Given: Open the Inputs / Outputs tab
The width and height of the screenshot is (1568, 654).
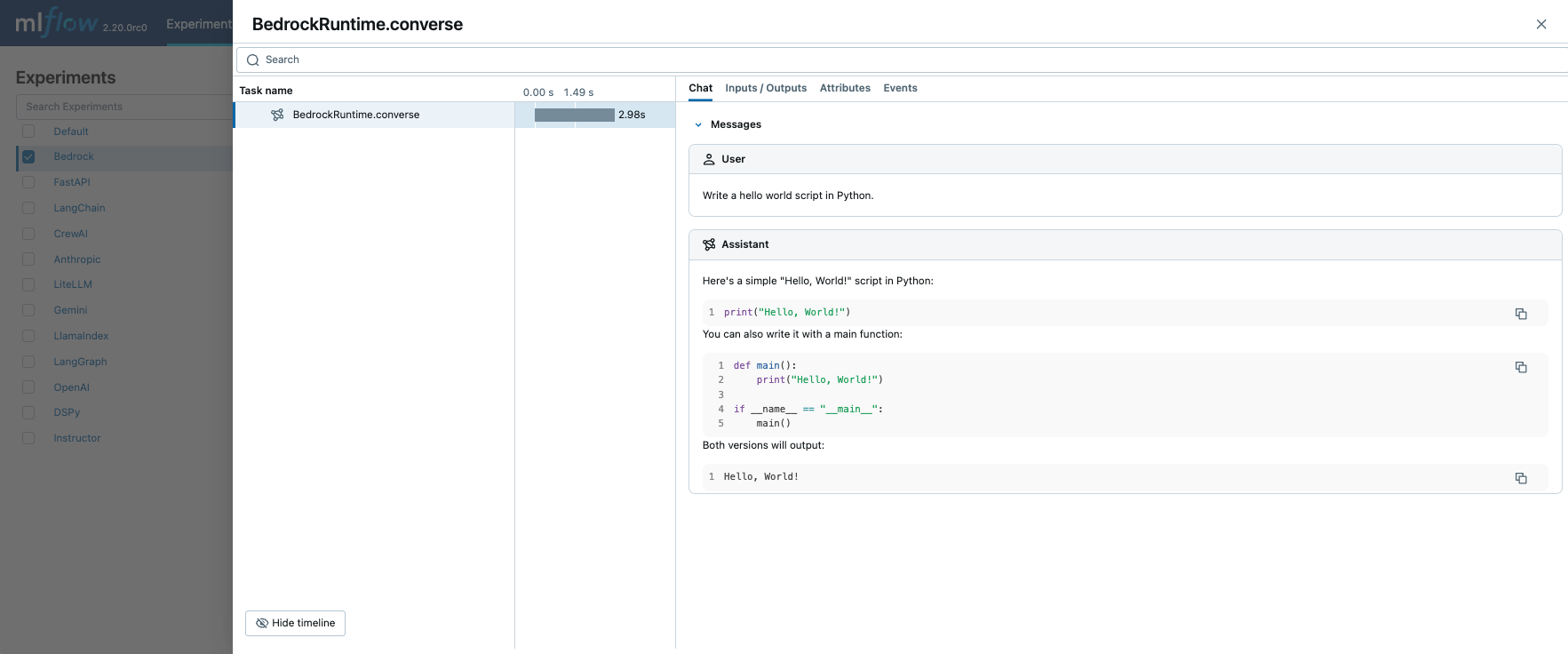Looking at the screenshot, I should coord(766,88).
